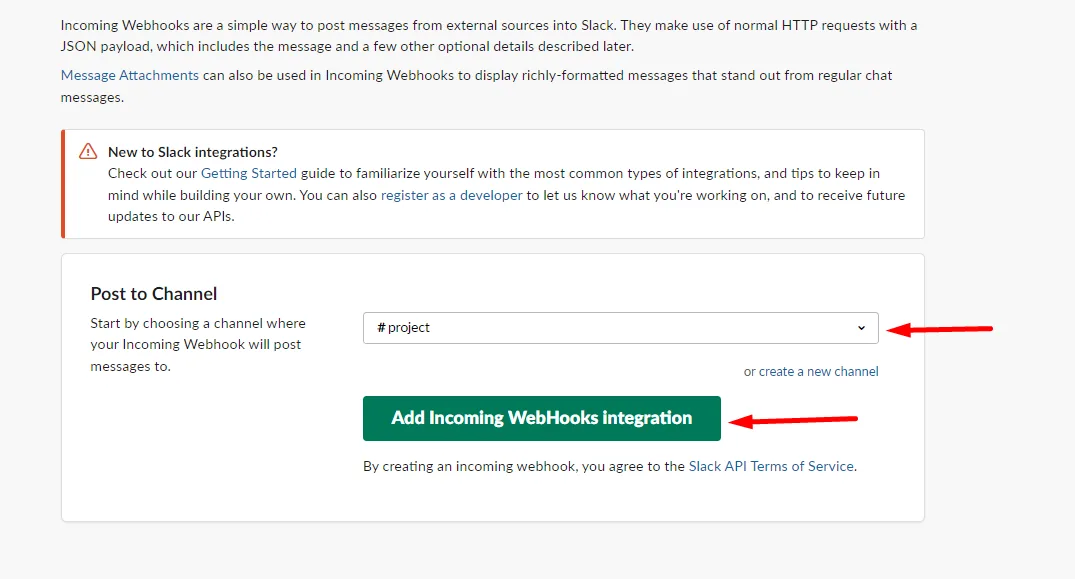The image size is (1075, 579).
Task: Click the text 'Start by choosing a channel'
Action: point(176,323)
